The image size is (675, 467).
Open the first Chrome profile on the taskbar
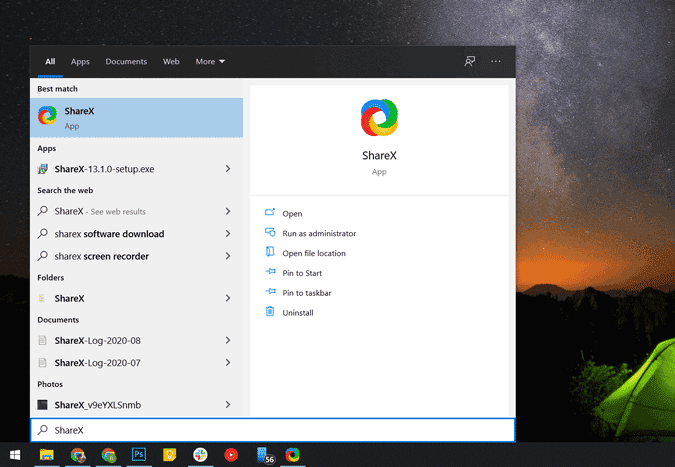[78, 455]
